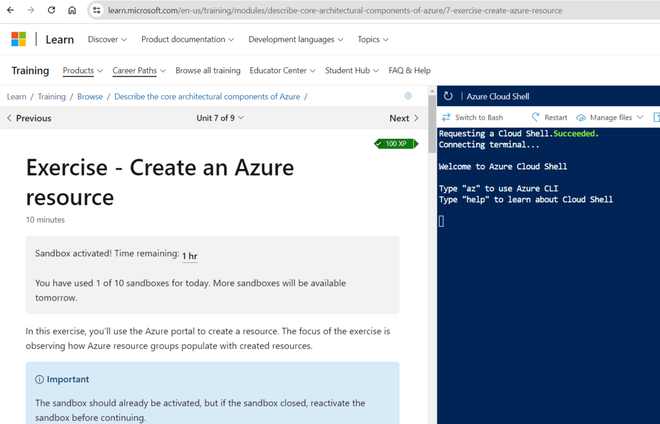Click the Microsoft logo
Viewport: 660px width, 424px height.
point(18,39)
